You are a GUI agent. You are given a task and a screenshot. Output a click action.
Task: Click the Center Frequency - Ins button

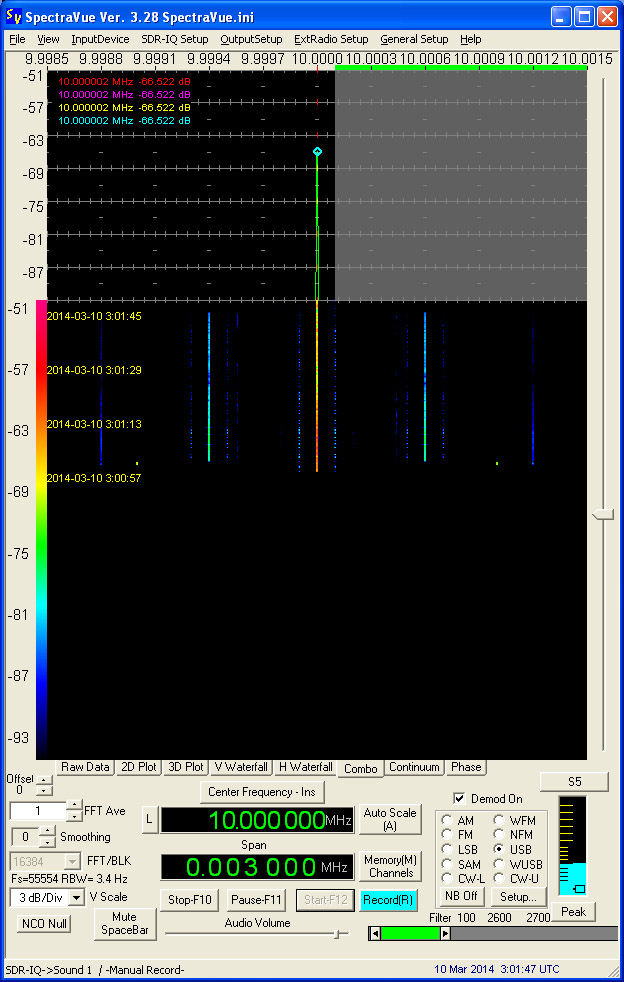pyautogui.click(x=263, y=792)
